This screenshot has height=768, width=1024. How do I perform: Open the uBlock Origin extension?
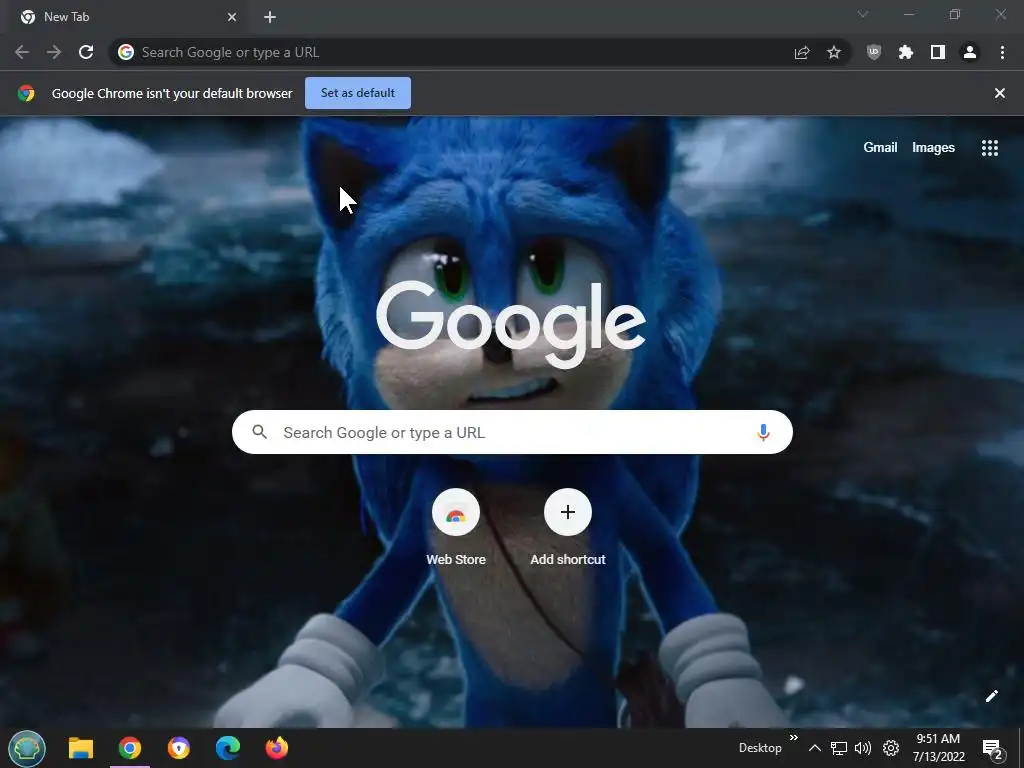pyautogui.click(x=874, y=52)
